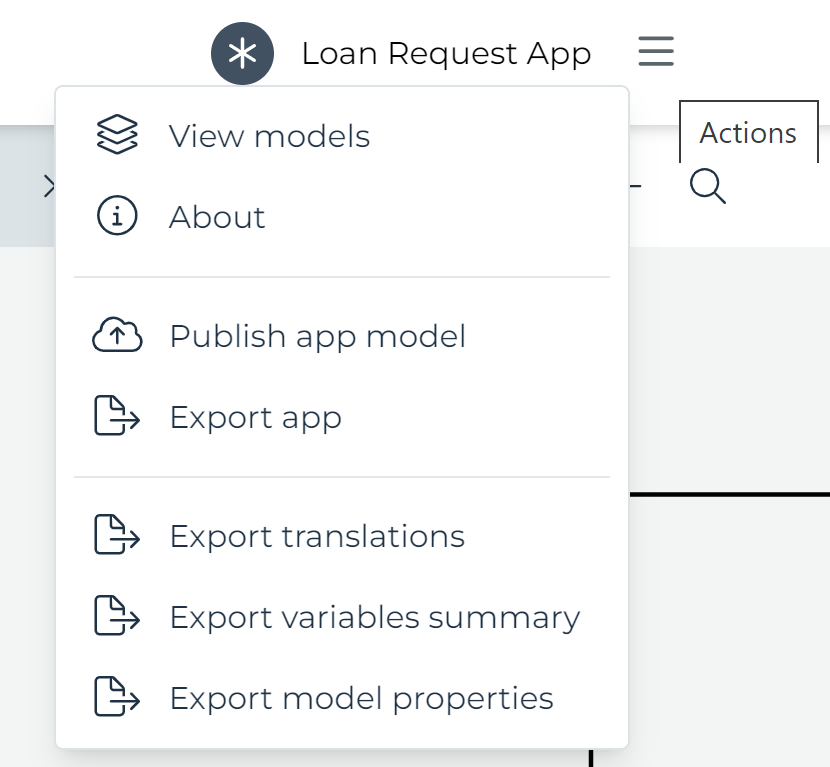Click the export icon beside Export model properties
This screenshot has width=830, height=767.
pyautogui.click(x=117, y=698)
